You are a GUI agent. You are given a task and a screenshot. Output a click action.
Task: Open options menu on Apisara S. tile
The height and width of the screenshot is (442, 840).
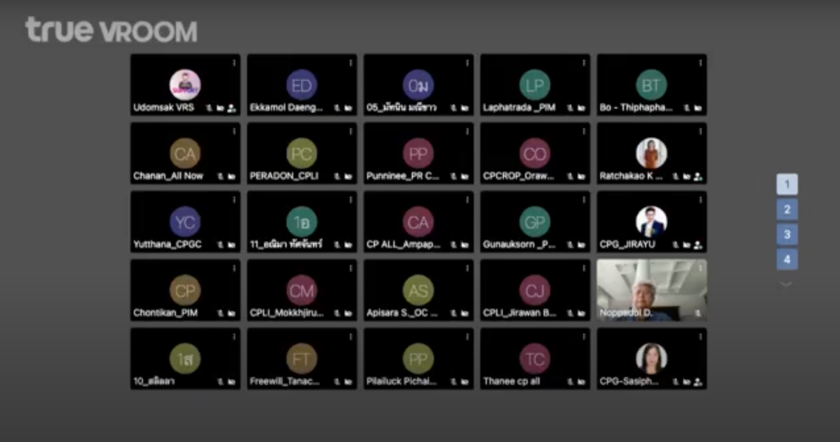pos(467,268)
